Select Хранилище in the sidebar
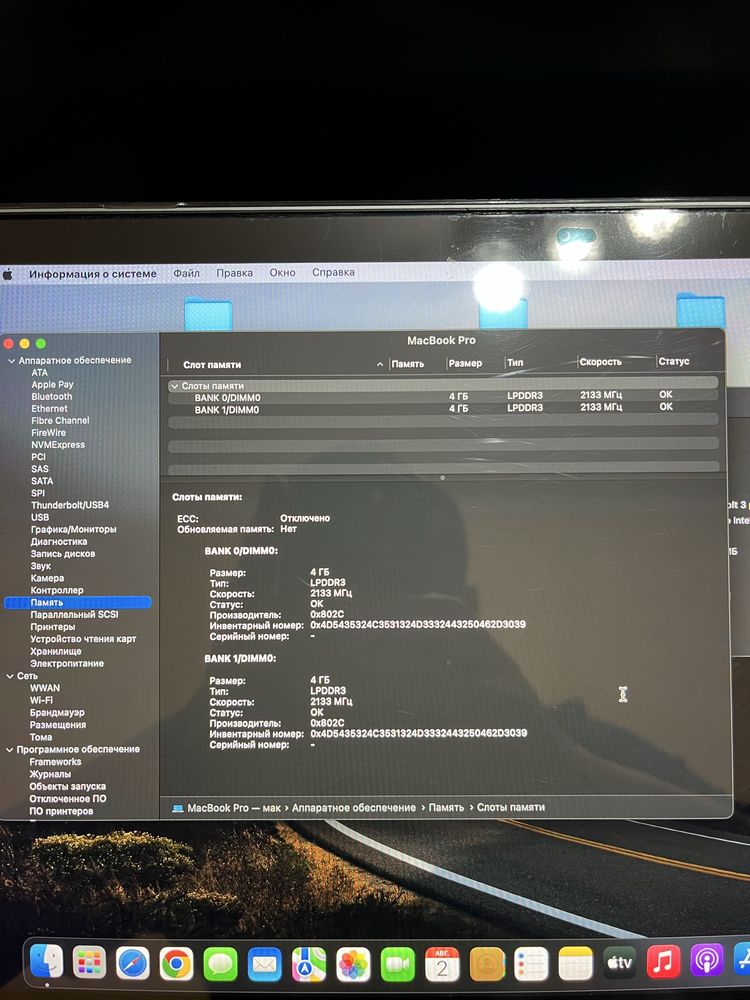The height and width of the screenshot is (1000, 750). pos(55,652)
